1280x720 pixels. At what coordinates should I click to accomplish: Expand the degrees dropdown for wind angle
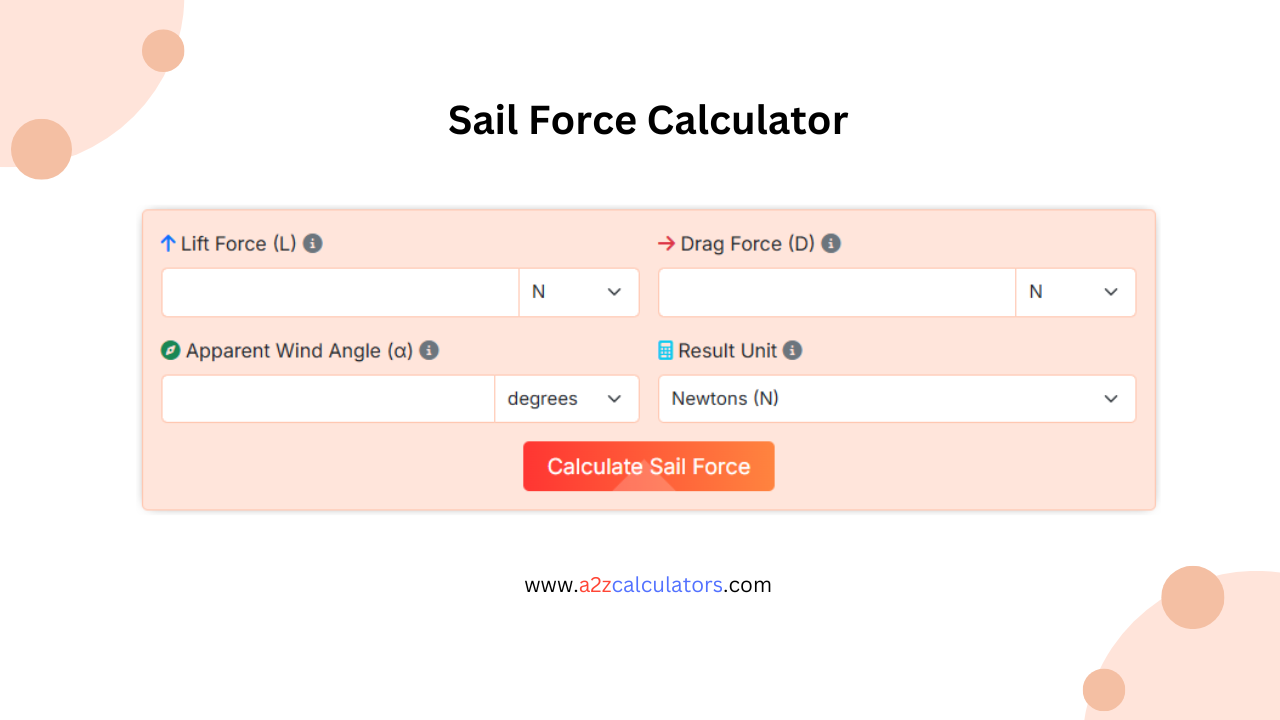[x=566, y=398]
